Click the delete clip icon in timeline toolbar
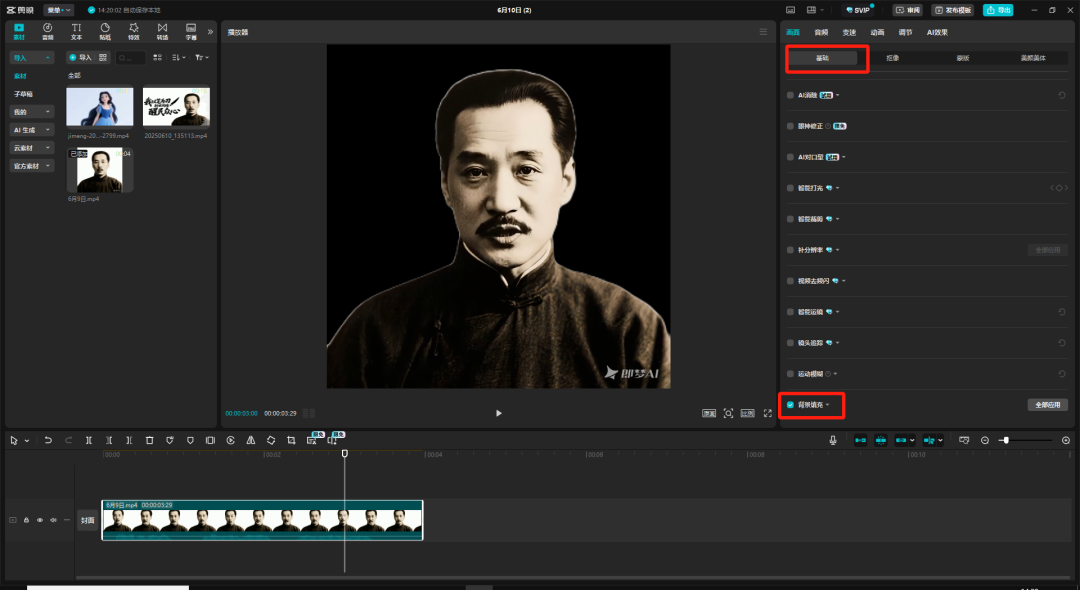This screenshot has width=1080, height=590. click(x=149, y=440)
